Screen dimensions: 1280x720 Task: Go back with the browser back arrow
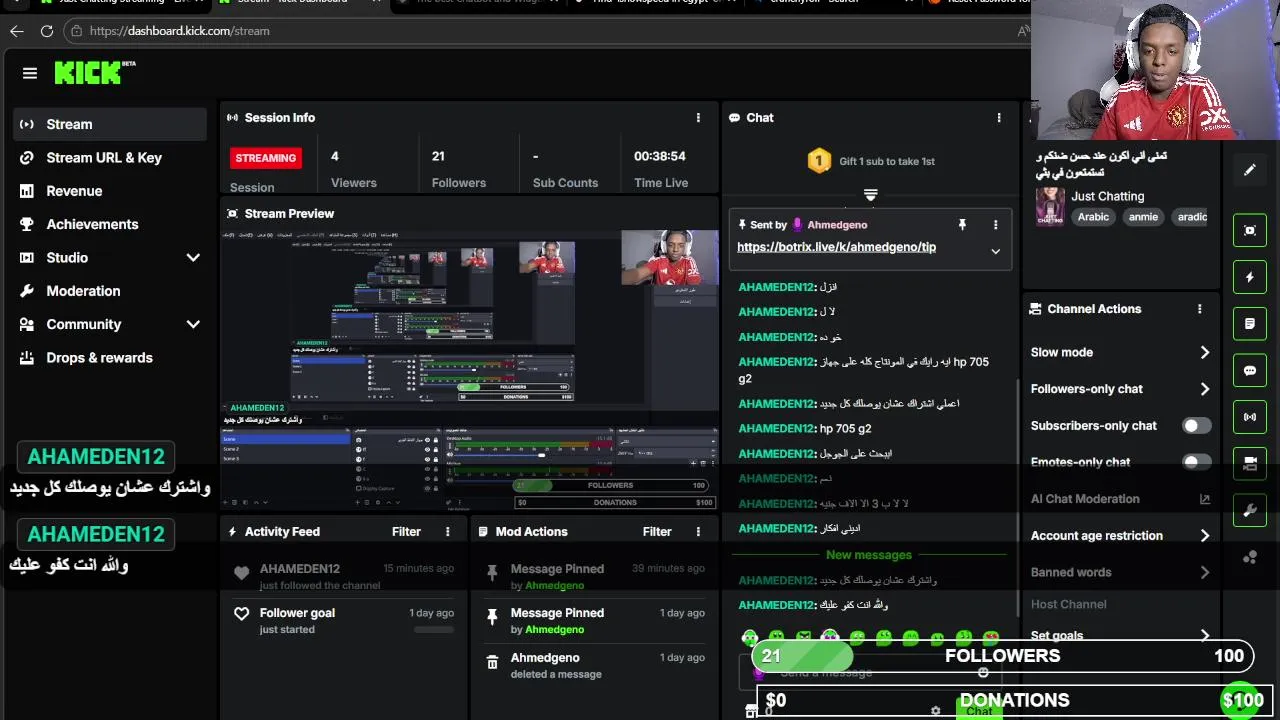coord(16,31)
